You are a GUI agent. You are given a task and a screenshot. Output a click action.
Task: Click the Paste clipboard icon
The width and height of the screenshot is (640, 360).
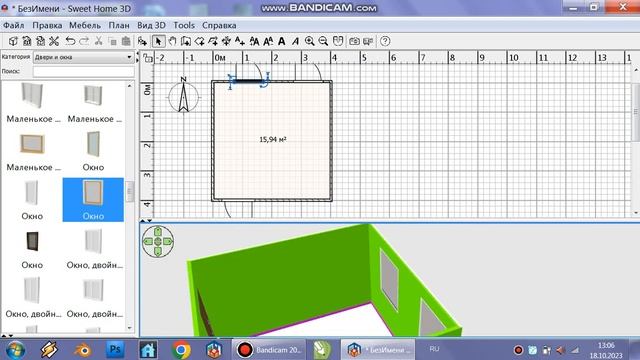pyautogui.click(x=126, y=41)
